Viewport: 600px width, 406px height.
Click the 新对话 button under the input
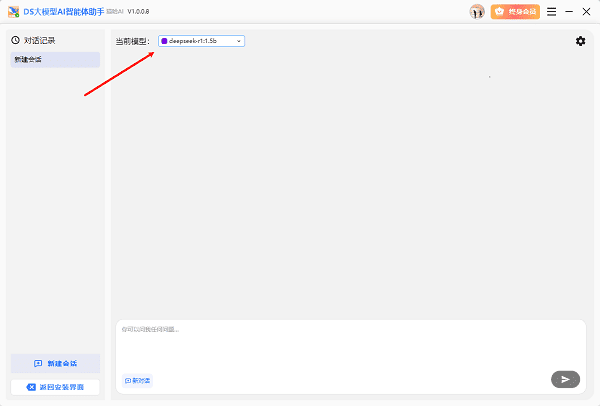[138, 380]
